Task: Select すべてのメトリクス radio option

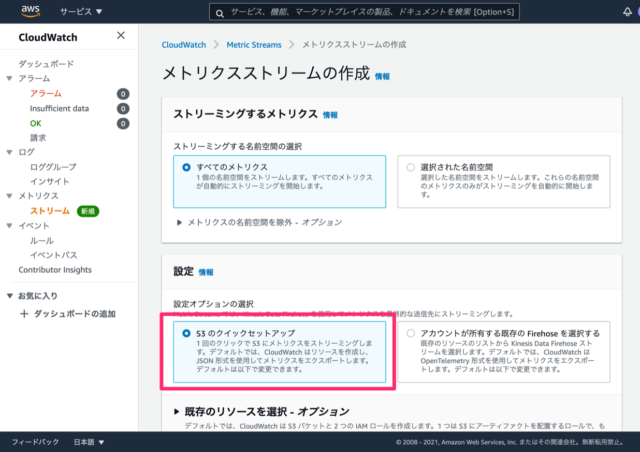Action: [x=186, y=167]
